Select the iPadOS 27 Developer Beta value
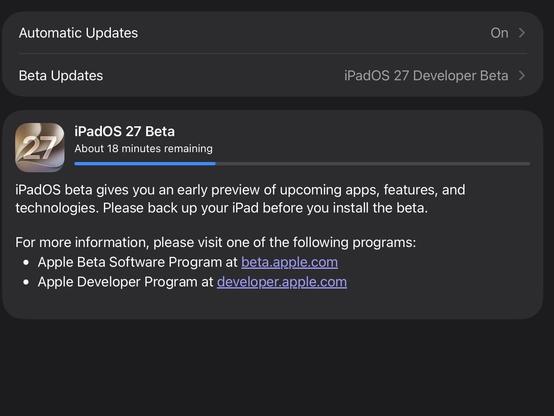 pyautogui.click(x=426, y=75)
